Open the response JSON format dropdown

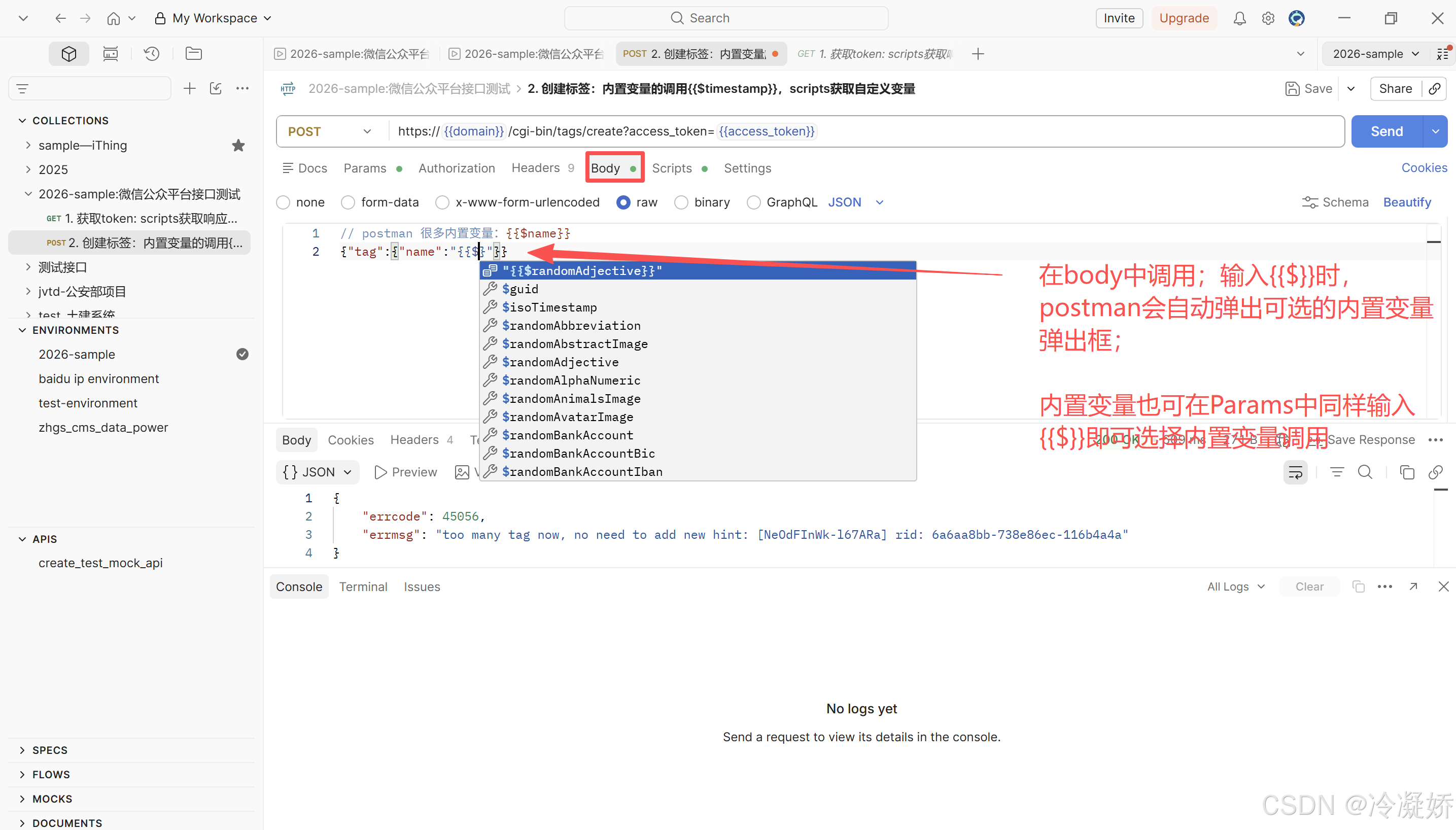click(318, 472)
